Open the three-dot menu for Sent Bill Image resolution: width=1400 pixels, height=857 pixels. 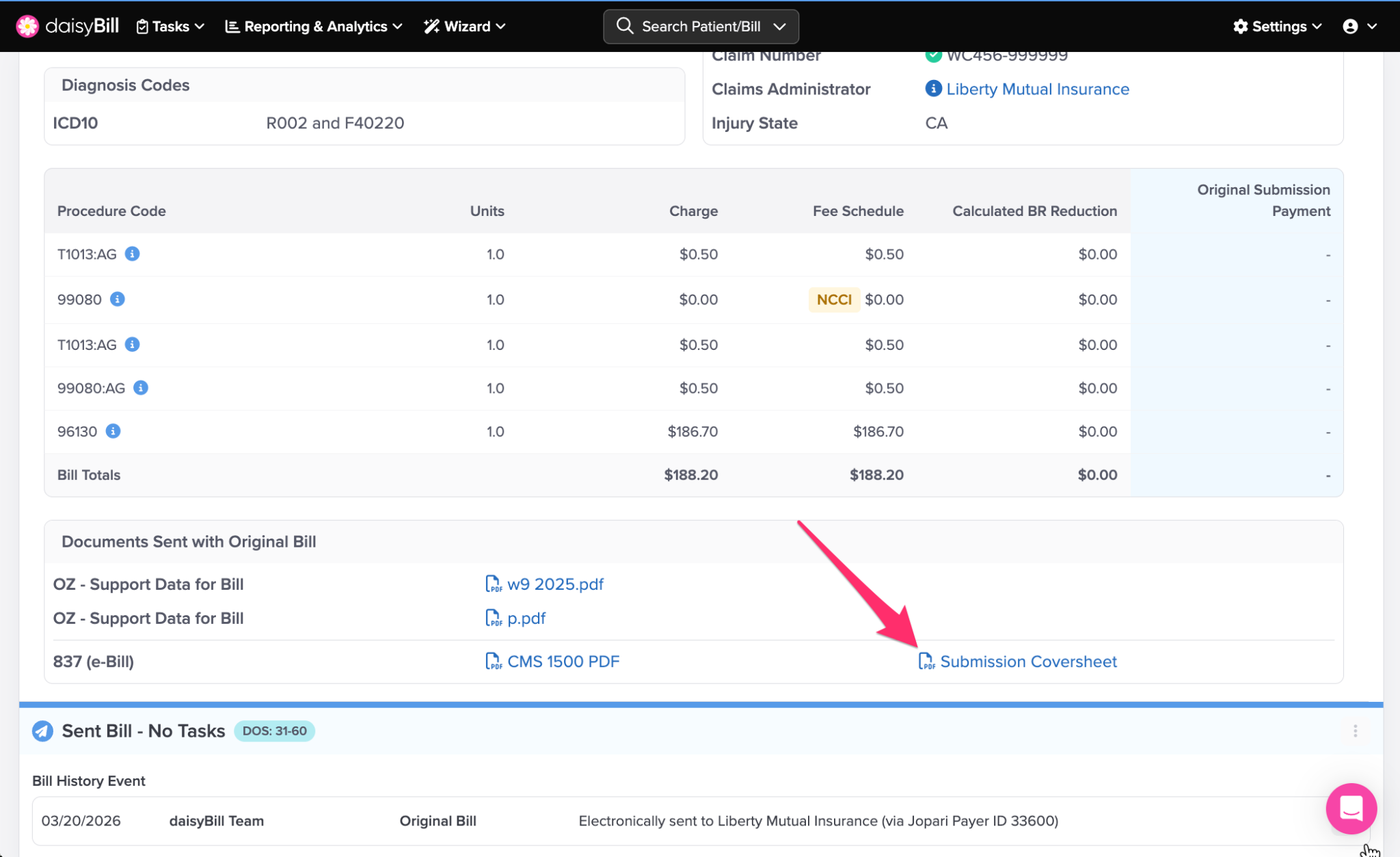(x=1355, y=731)
